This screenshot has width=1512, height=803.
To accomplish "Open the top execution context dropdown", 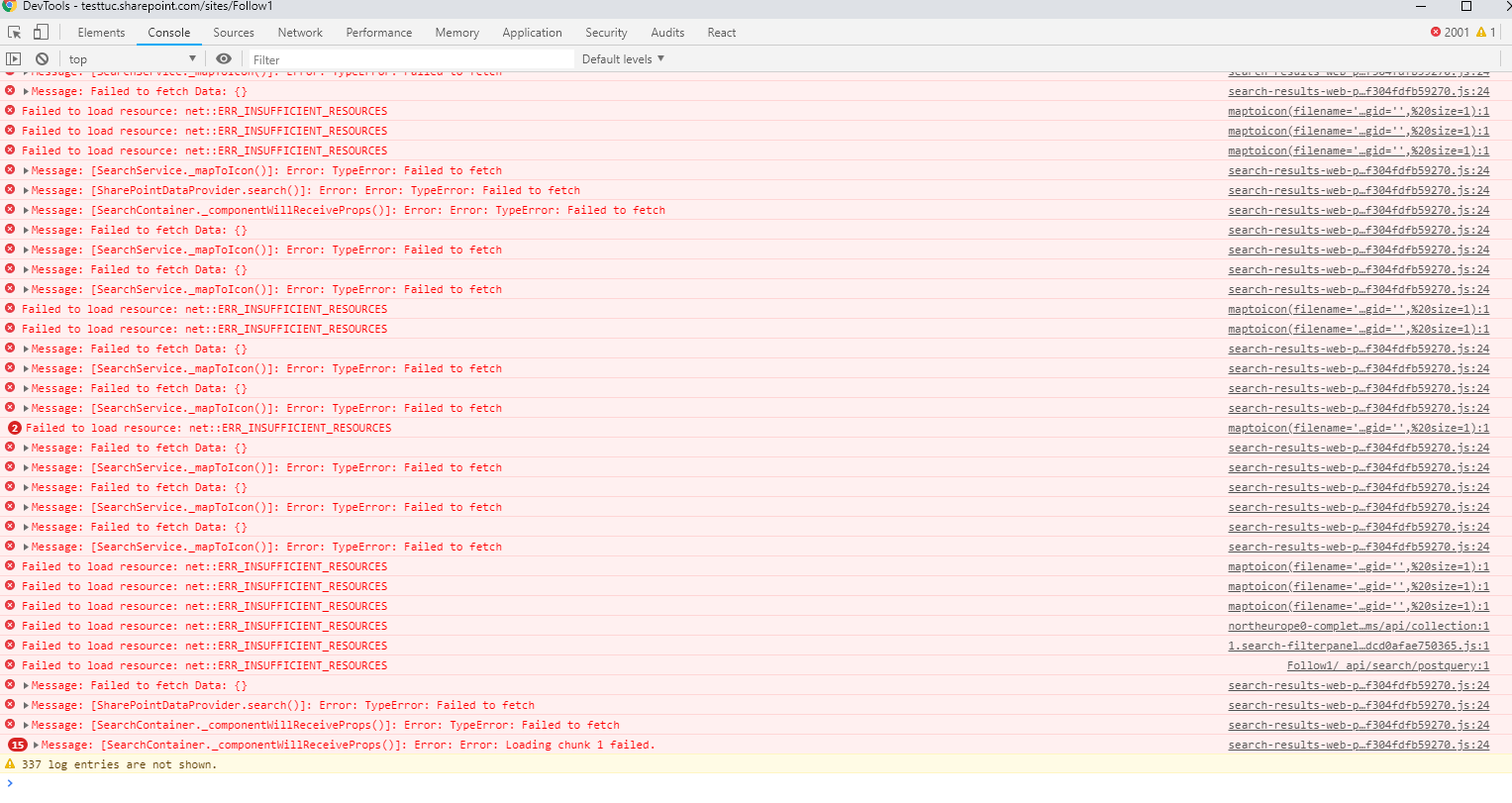I will pos(129,58).
